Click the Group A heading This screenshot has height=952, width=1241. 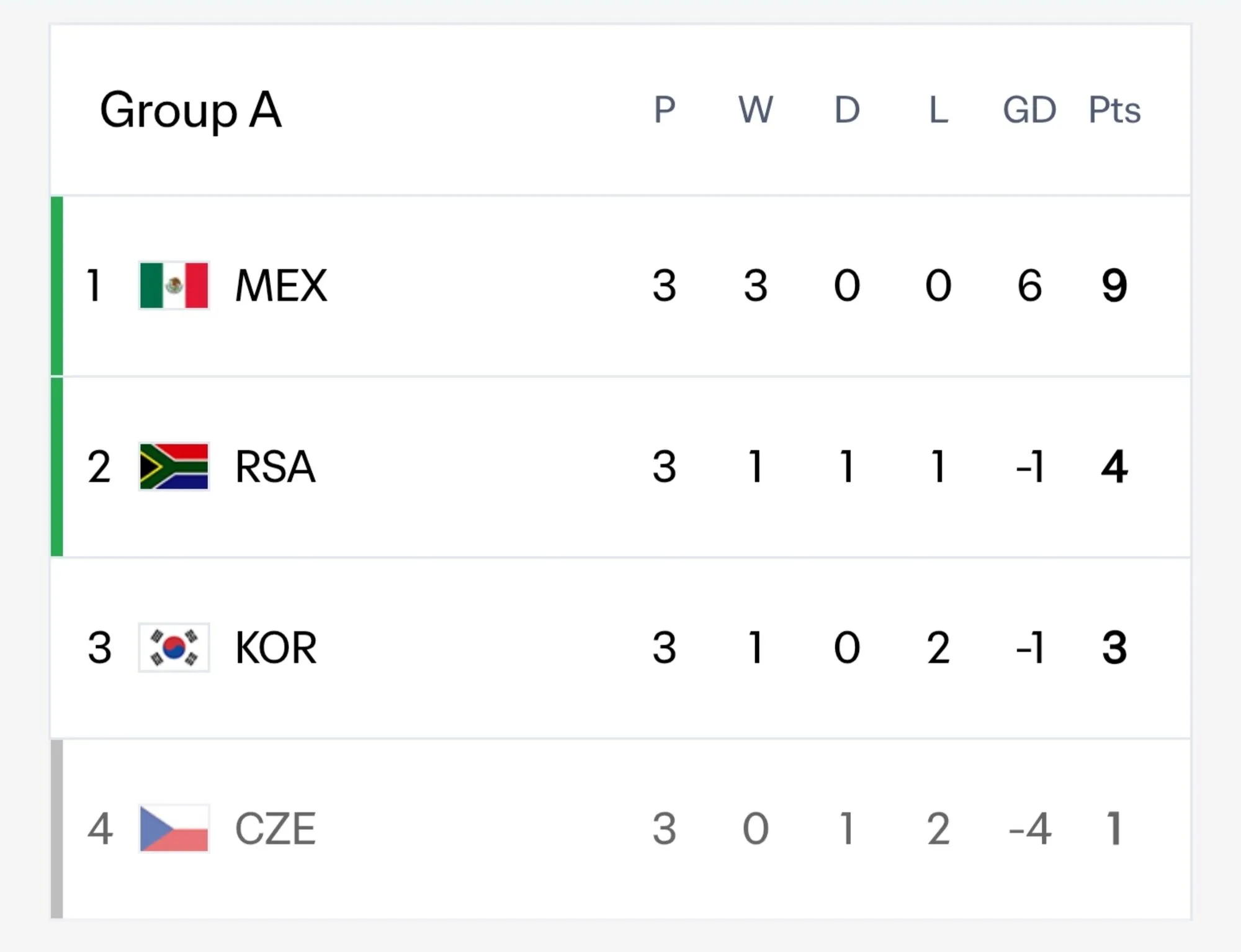coord(191,111)
